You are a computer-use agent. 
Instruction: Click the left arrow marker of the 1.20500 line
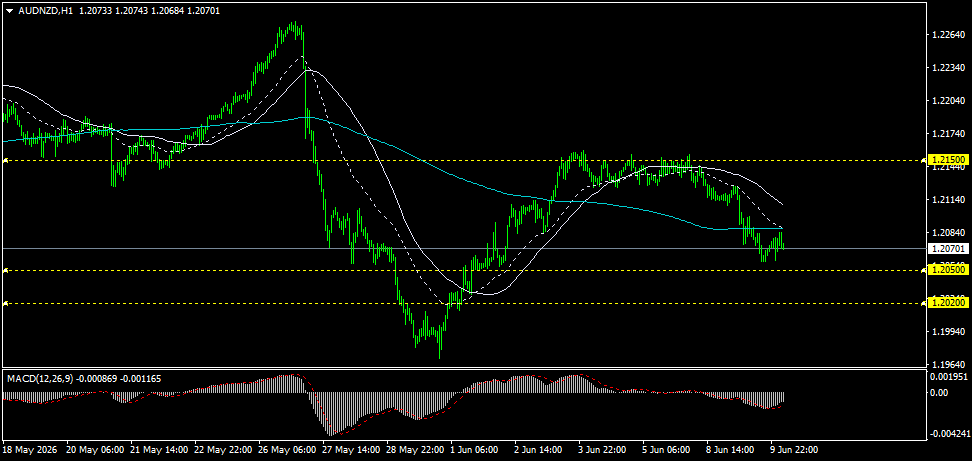pos(6,270)
